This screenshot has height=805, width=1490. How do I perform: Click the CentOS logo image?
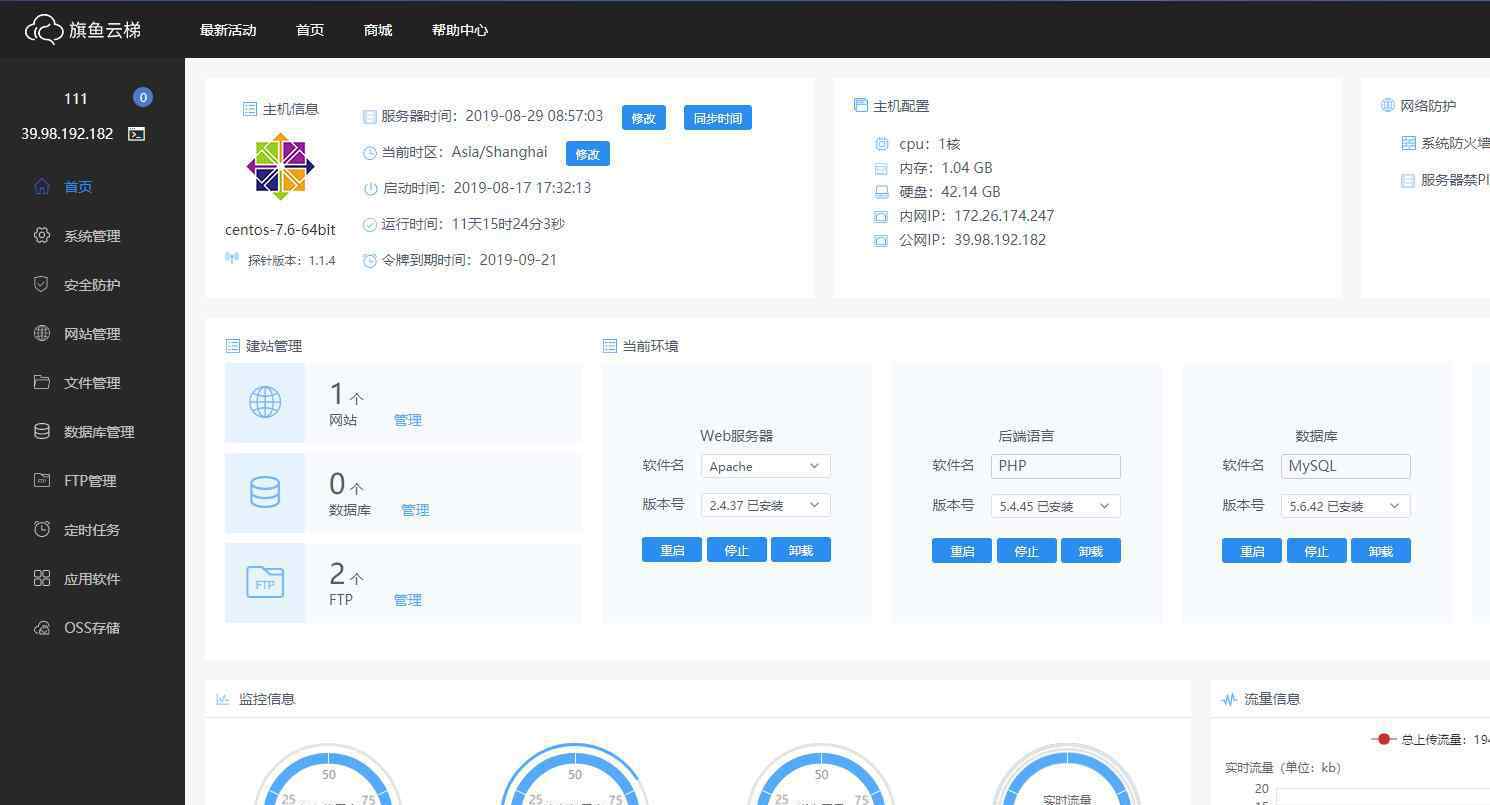281,167
